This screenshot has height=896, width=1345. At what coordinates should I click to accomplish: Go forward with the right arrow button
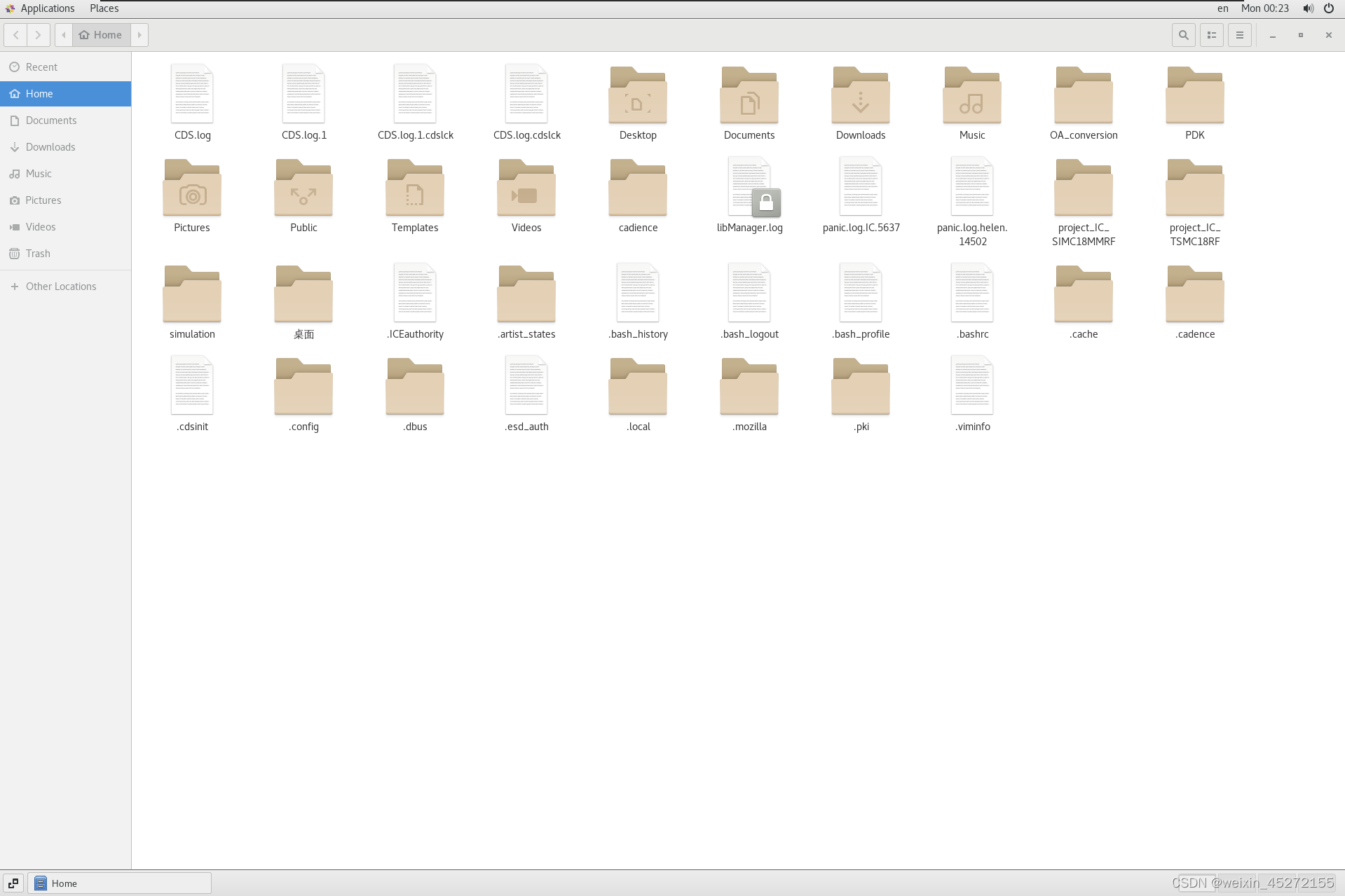tap(38, 35)
